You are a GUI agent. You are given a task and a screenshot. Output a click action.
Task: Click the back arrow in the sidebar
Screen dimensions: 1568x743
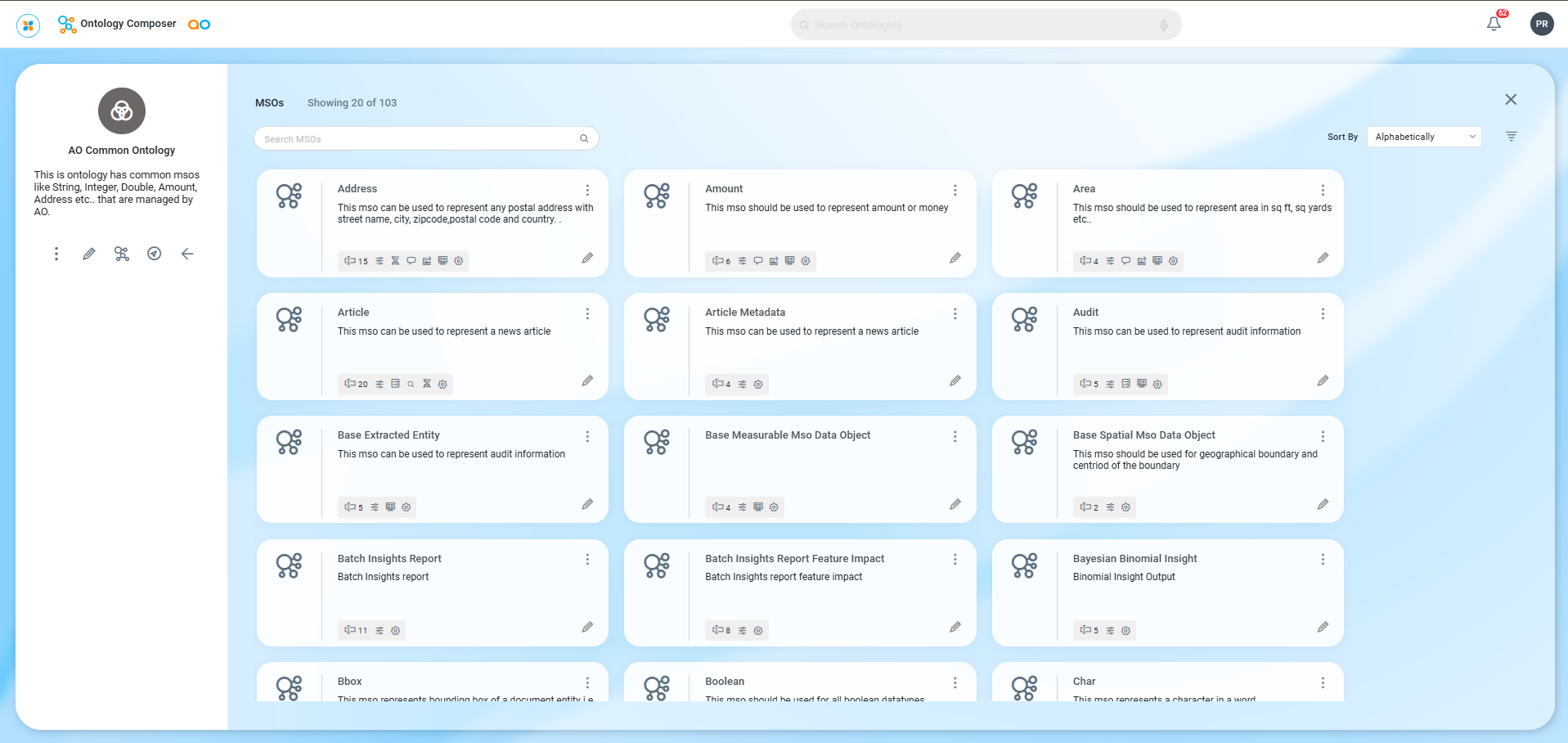coord(187,254)
